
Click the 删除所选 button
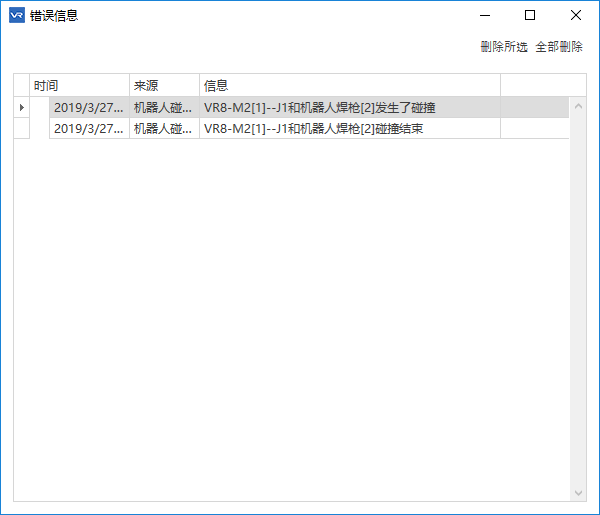pyautogui.click(x=503, y=47)
